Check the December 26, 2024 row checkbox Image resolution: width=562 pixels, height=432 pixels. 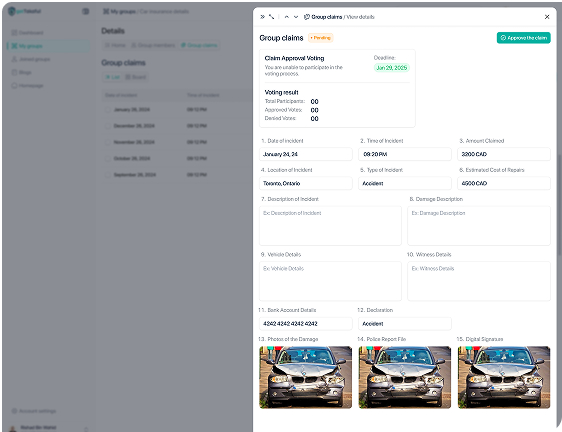pyautogui.click(x=108, y=126)
